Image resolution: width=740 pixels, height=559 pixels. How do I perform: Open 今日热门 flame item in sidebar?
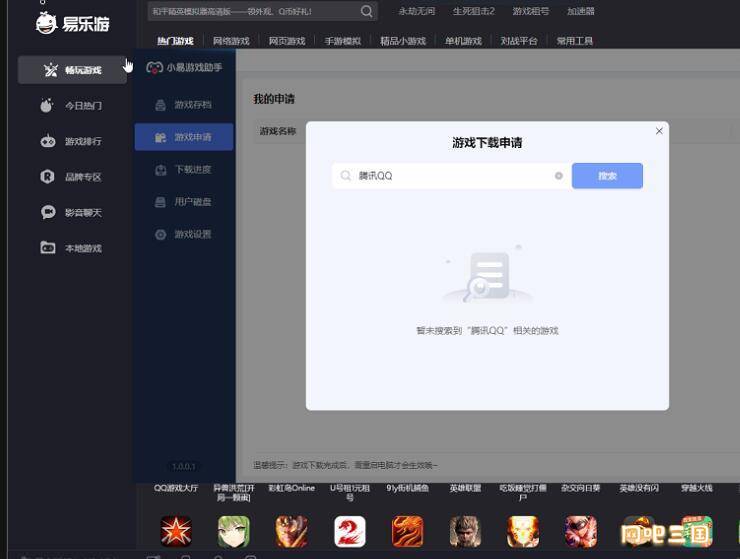tap(71, 105)
